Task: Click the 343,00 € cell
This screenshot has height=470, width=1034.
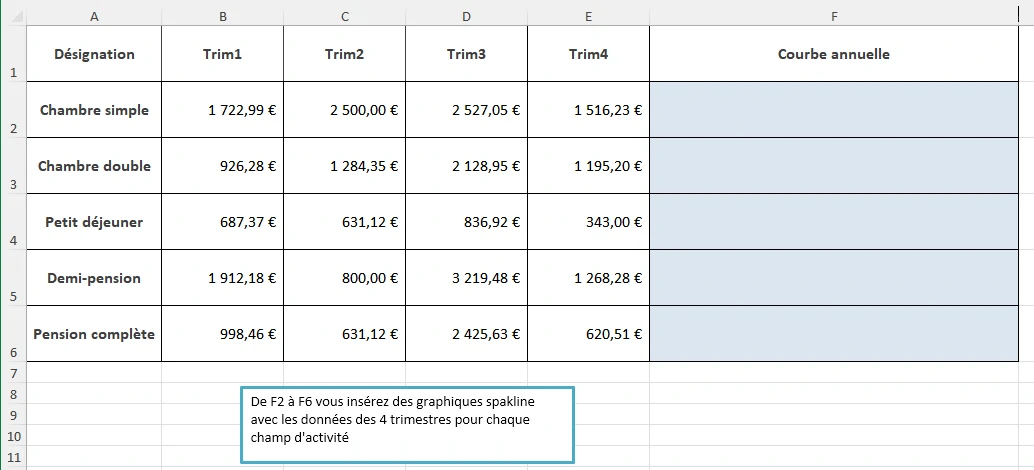Action: point(588,222)
